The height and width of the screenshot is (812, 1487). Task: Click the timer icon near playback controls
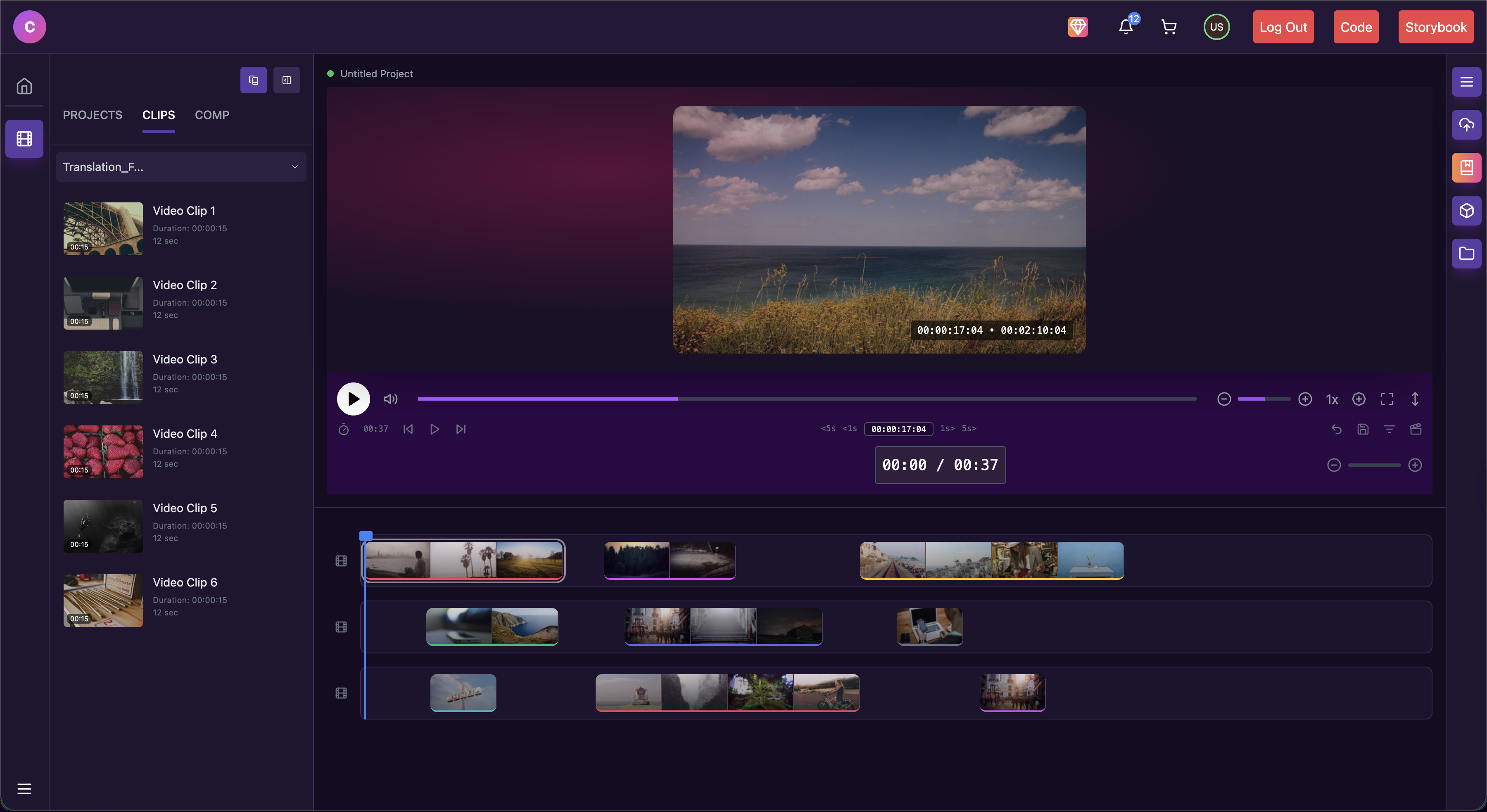coord(344,429)
